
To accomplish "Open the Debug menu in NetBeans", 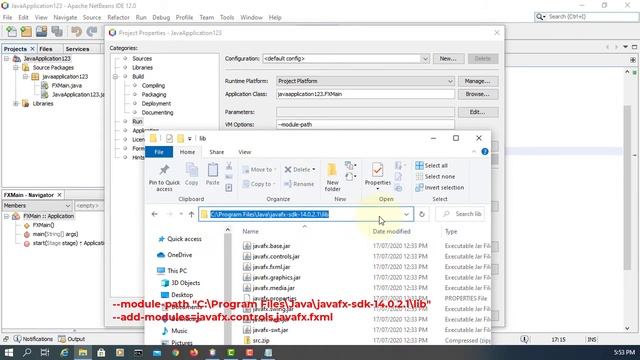I will click(x=161, y=18).
